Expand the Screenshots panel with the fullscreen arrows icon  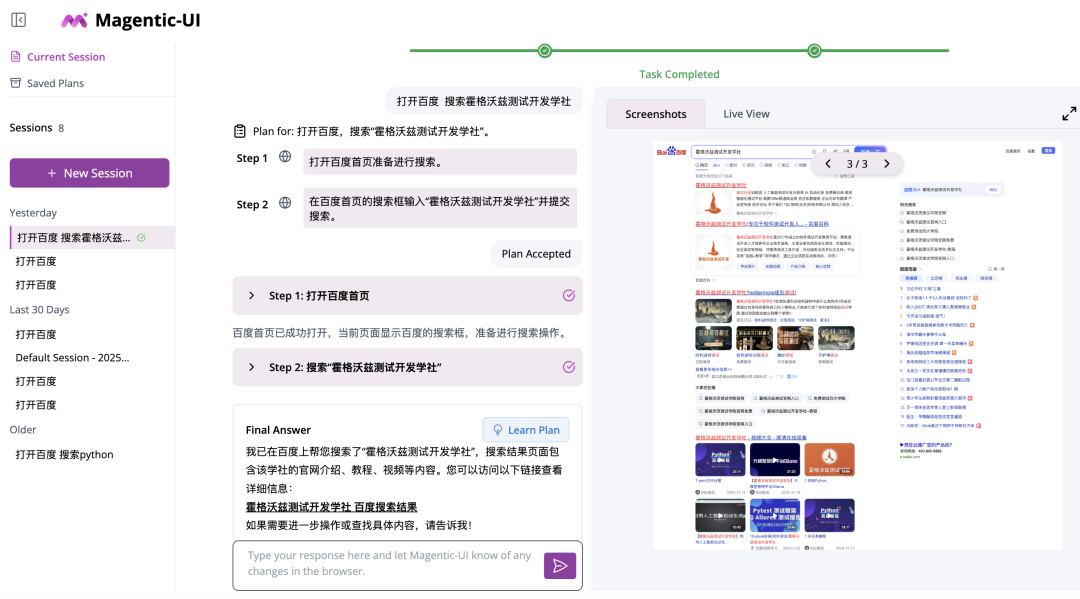pos(1068,113)
